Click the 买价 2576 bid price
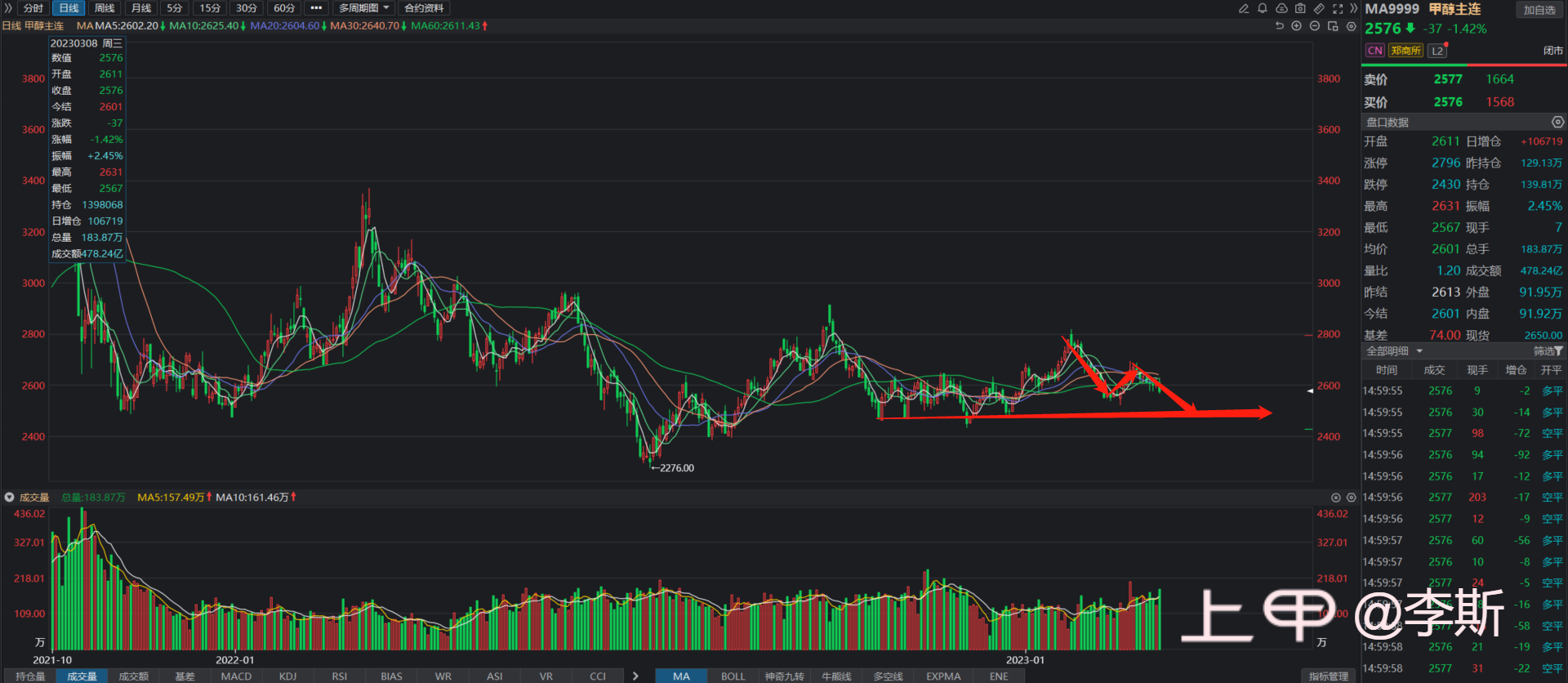Image resolution: width=1568 pixels, height=683 pixels. pos(1448,102)
